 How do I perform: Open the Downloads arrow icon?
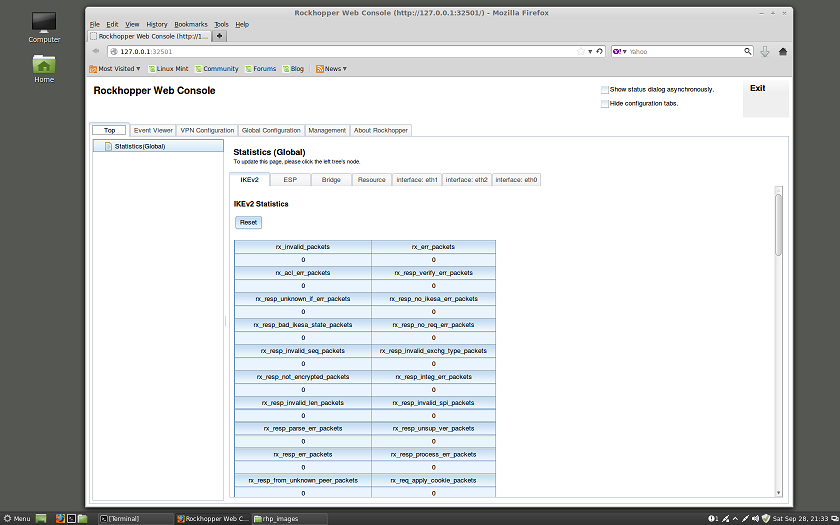765,51
